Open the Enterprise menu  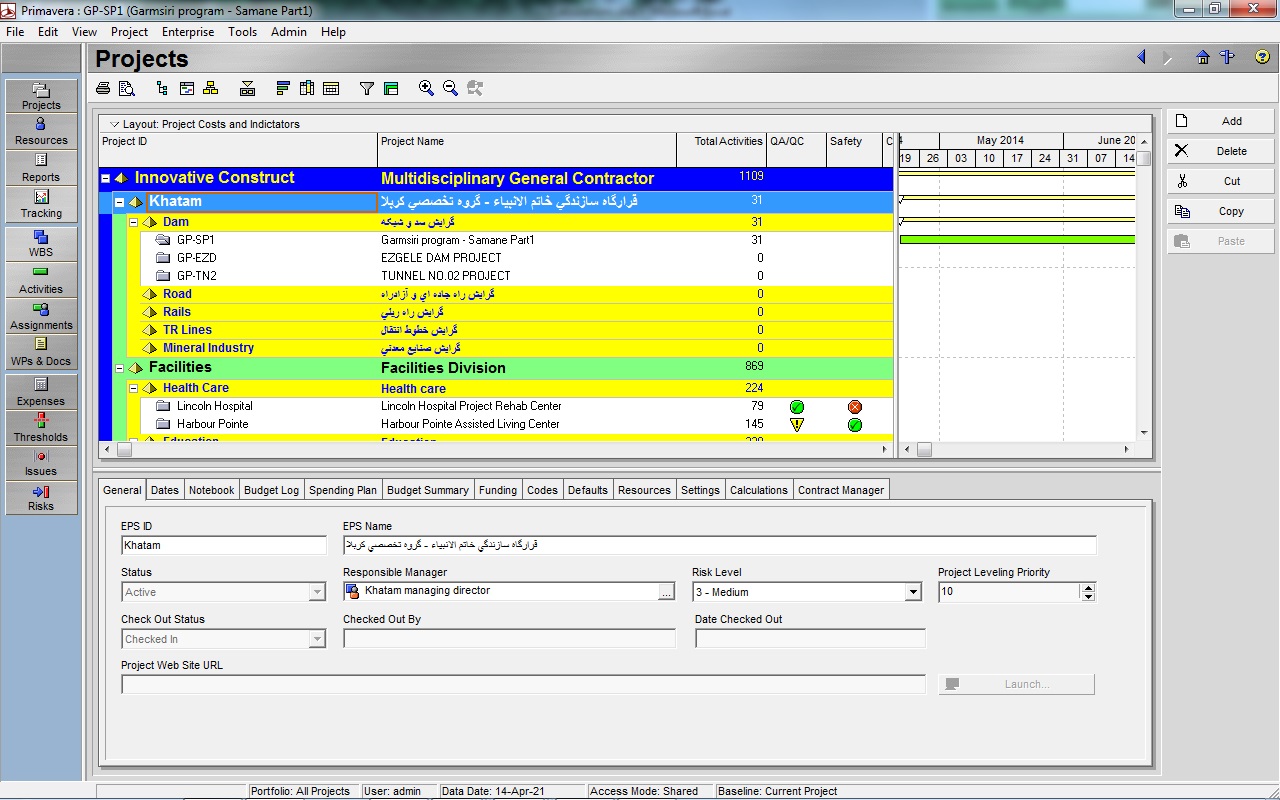point(188,32)
